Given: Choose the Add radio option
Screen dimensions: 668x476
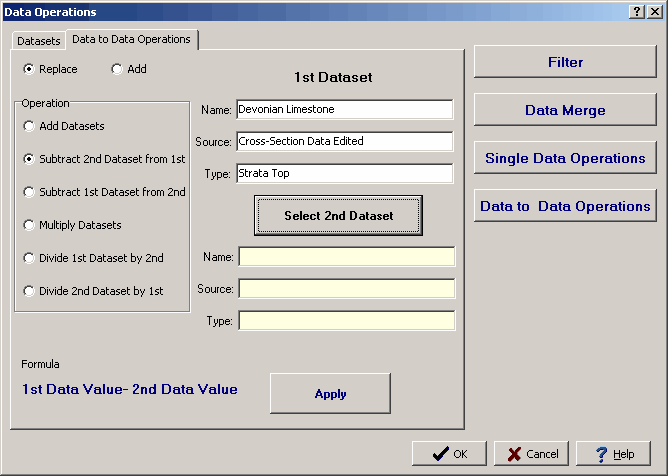Looking at the screenshot, I should (x=117, y=69).
